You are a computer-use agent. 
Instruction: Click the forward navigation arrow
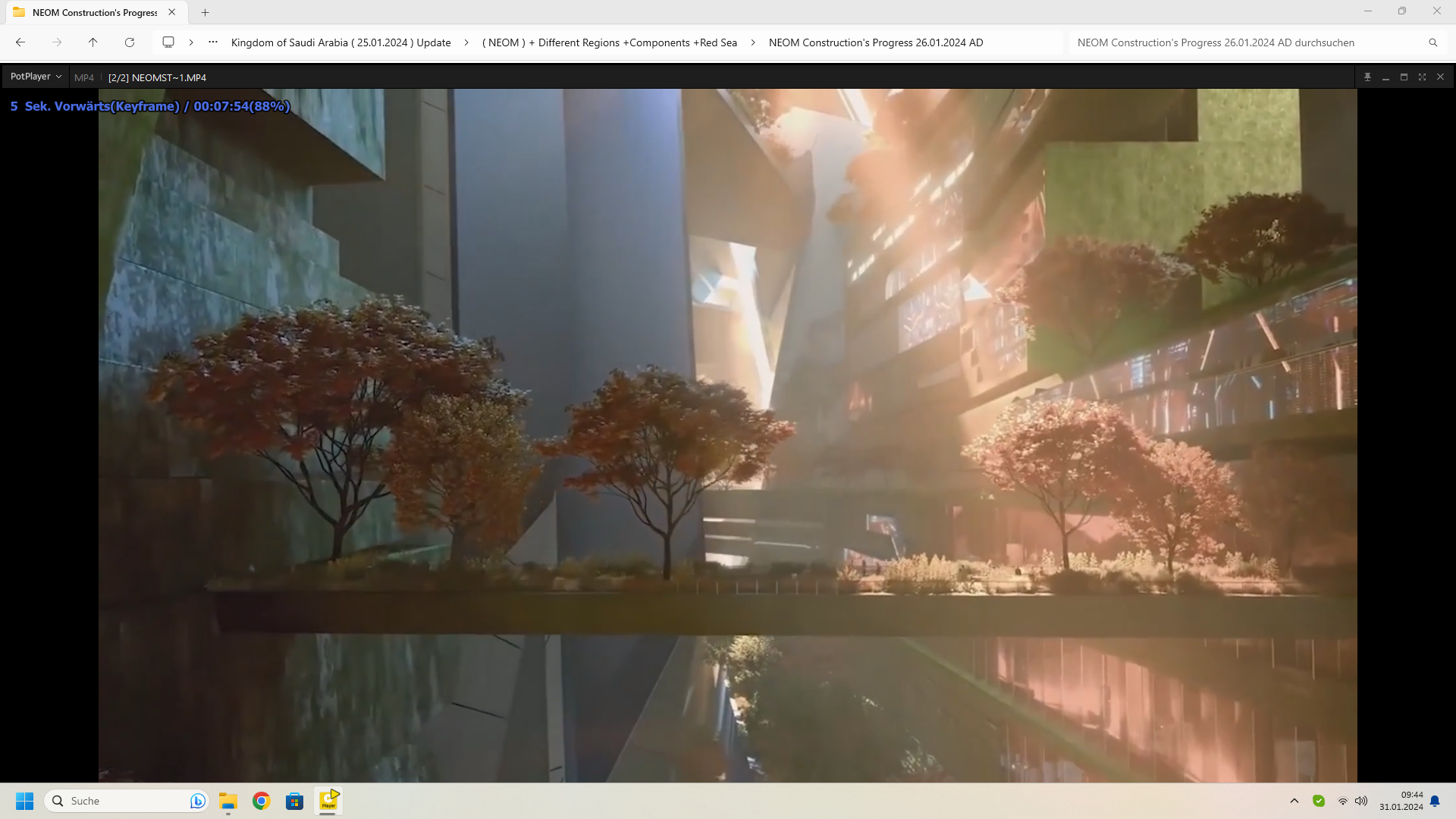(57, 42)
